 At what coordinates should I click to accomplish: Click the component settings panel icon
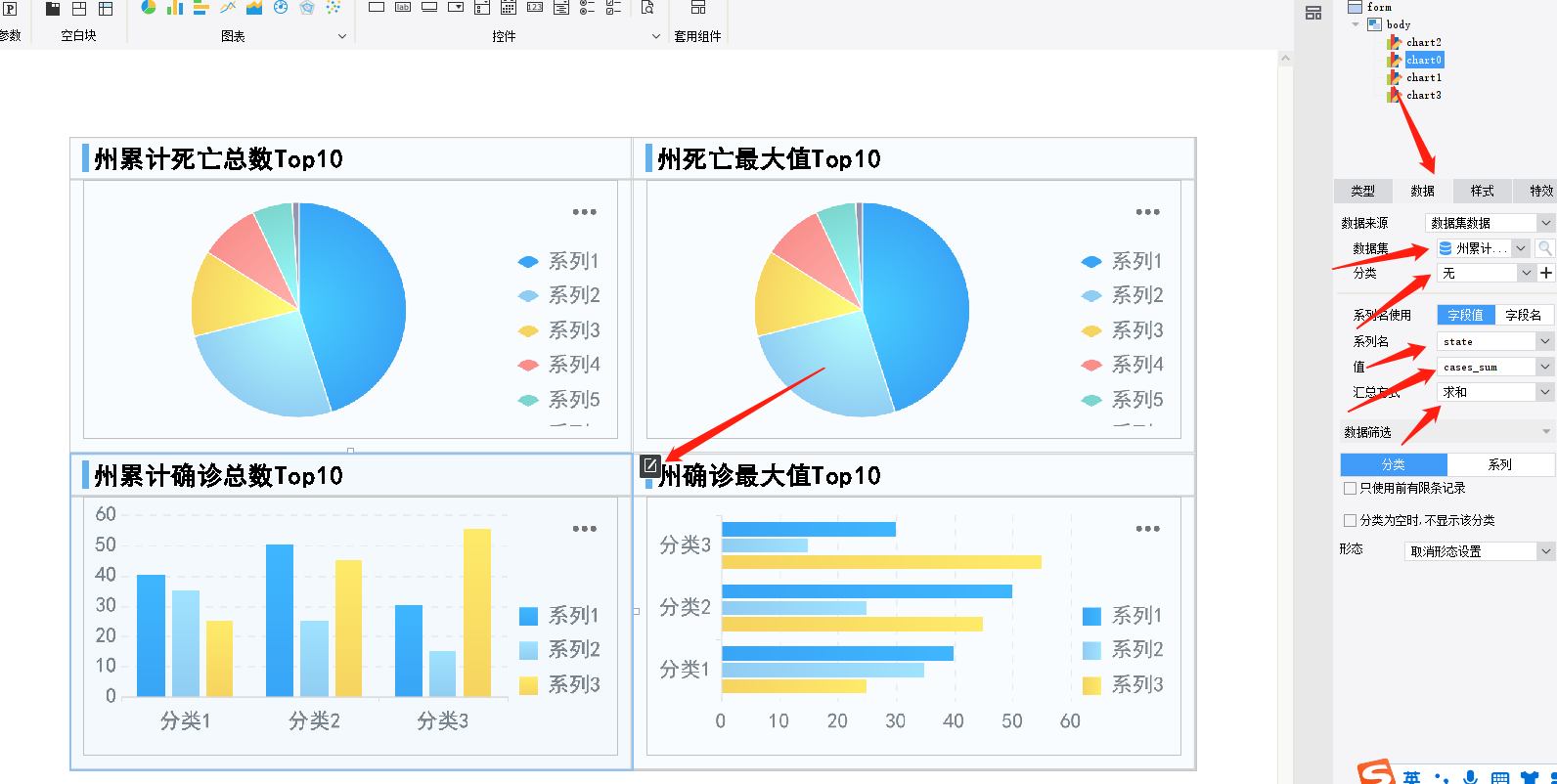point(1313,13)
